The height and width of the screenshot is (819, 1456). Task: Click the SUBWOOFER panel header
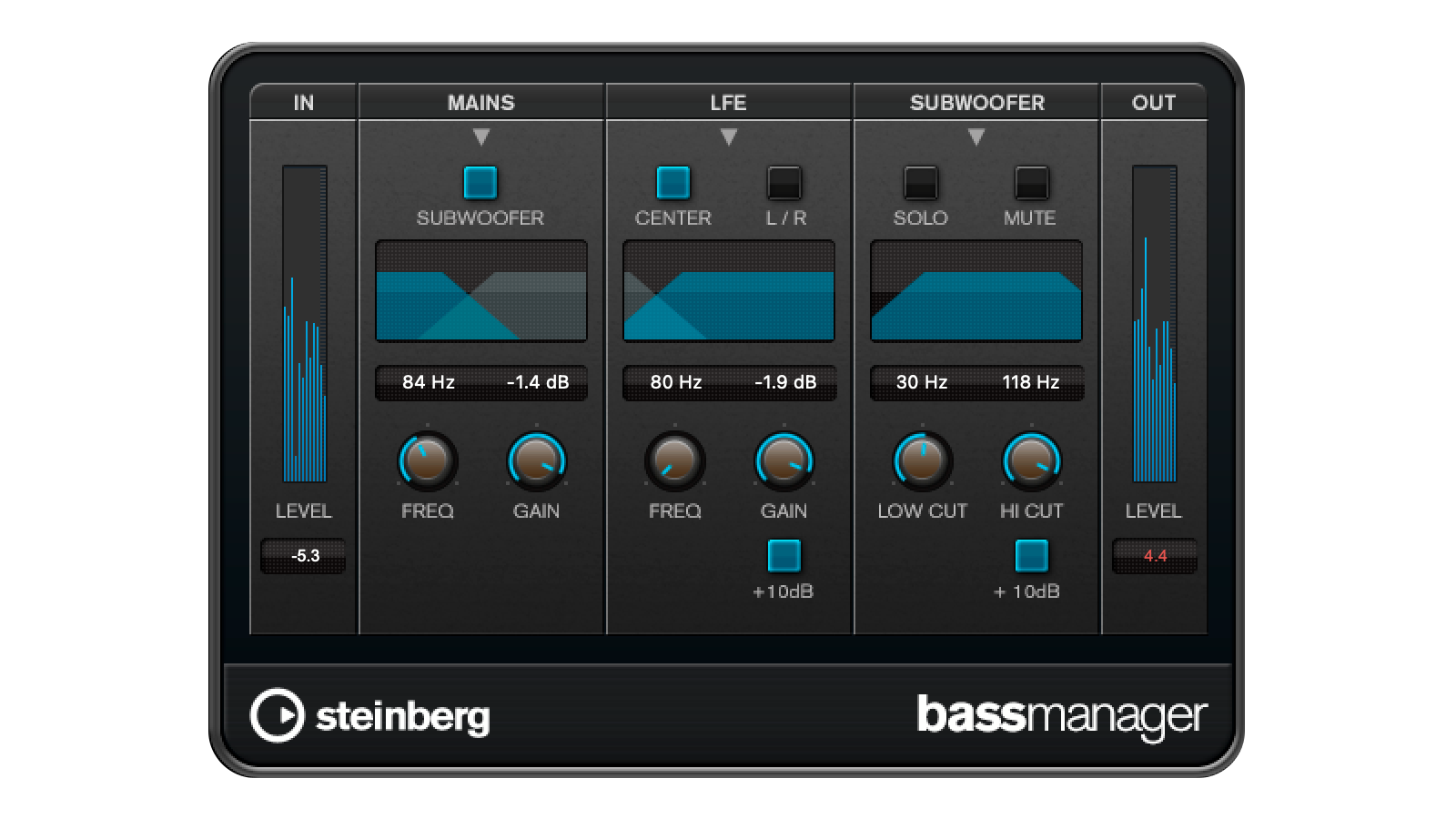tap(976, 103)
